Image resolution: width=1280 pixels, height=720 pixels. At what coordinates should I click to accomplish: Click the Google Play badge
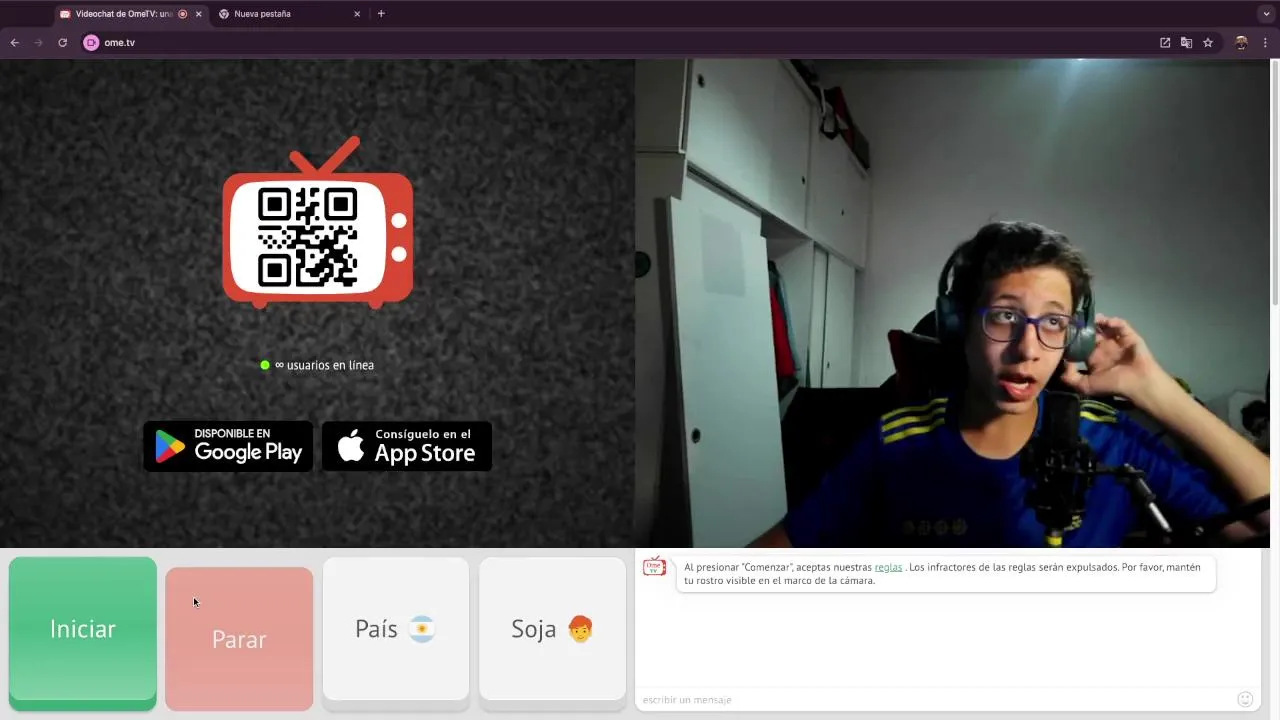point(228,446)
